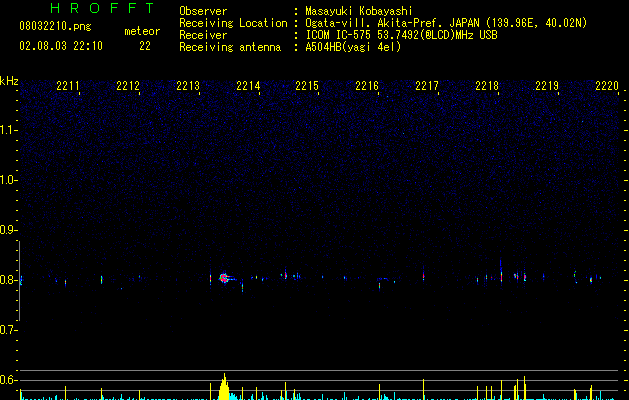
Task: Click time marker 2214
Action: point(248,85)
